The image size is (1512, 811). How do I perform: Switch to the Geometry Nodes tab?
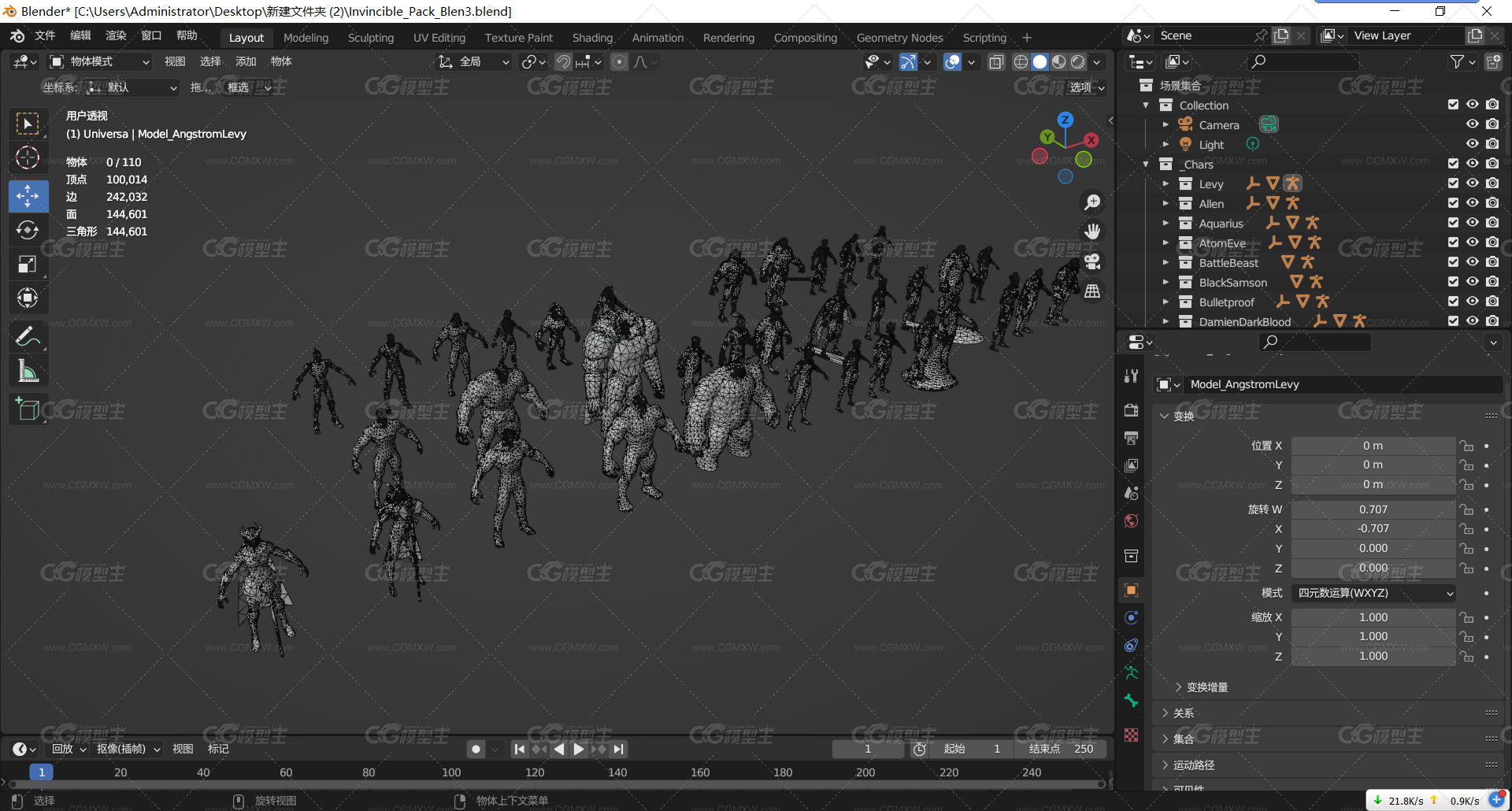pos(899,38)
